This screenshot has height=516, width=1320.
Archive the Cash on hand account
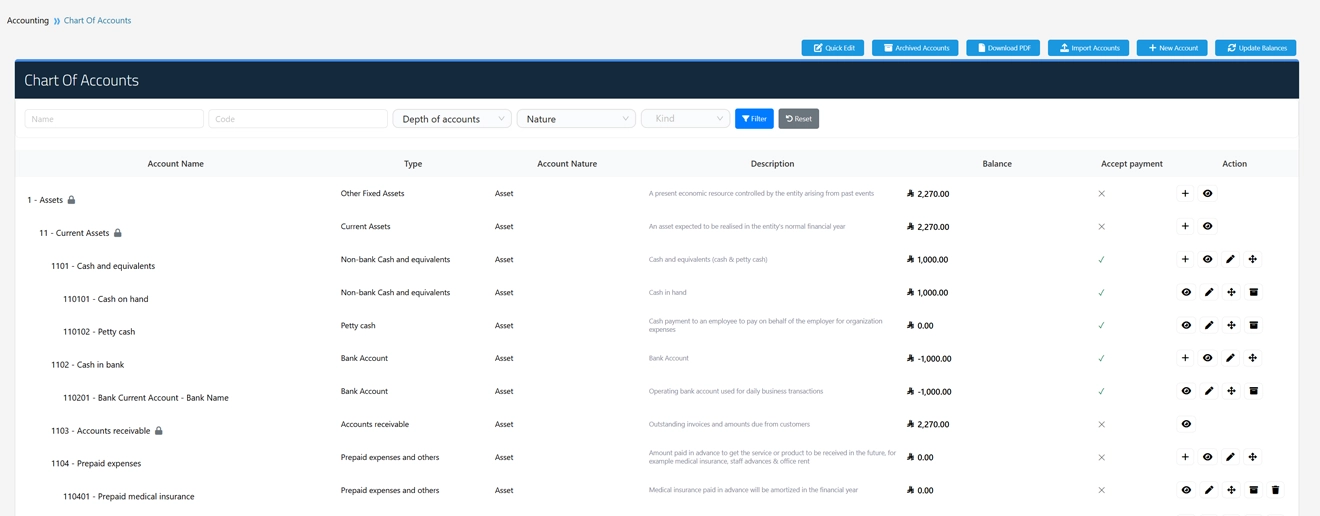[1253, 293]
